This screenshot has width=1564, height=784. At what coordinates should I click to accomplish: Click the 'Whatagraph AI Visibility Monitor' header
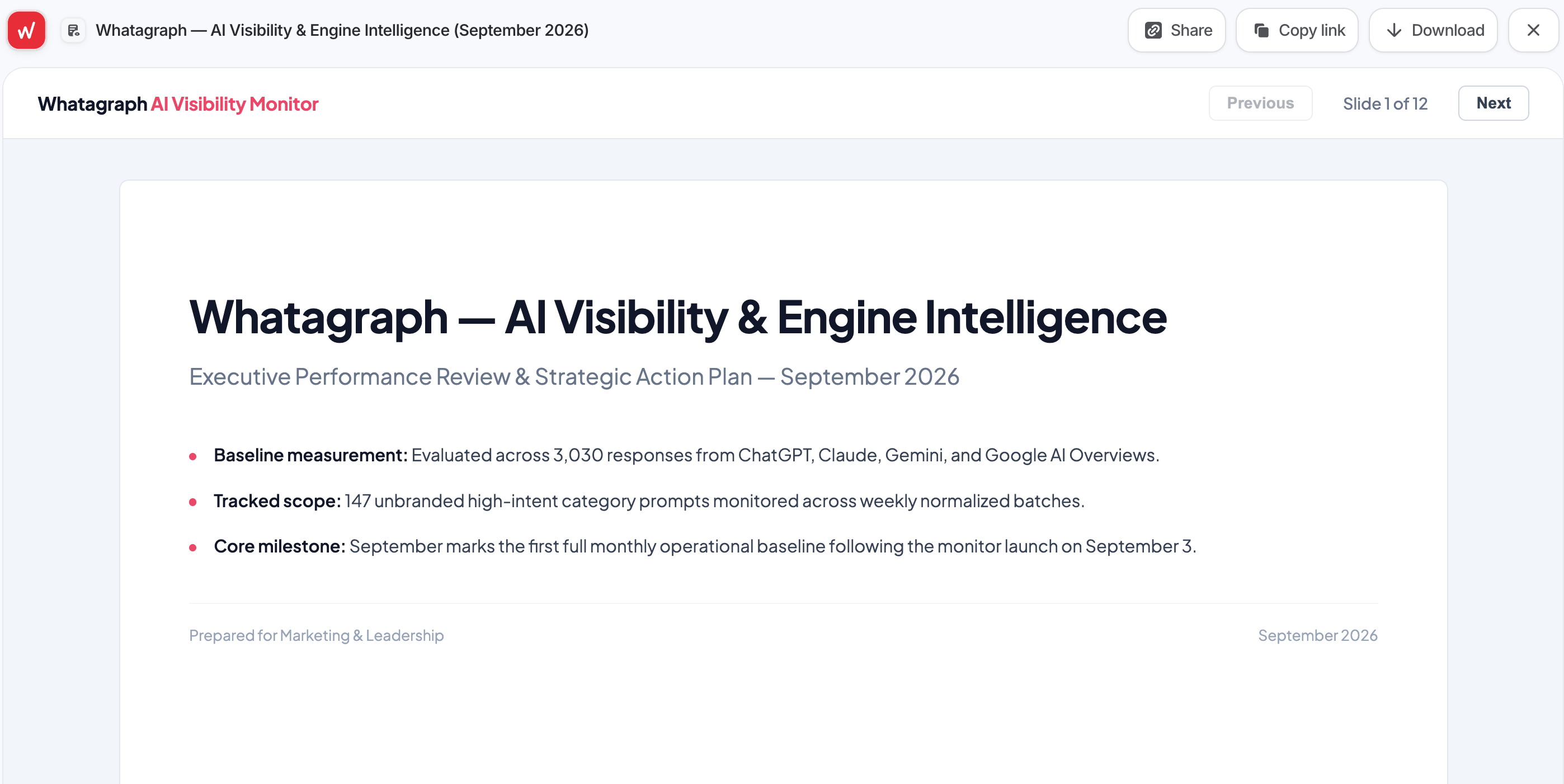(178, 104)
